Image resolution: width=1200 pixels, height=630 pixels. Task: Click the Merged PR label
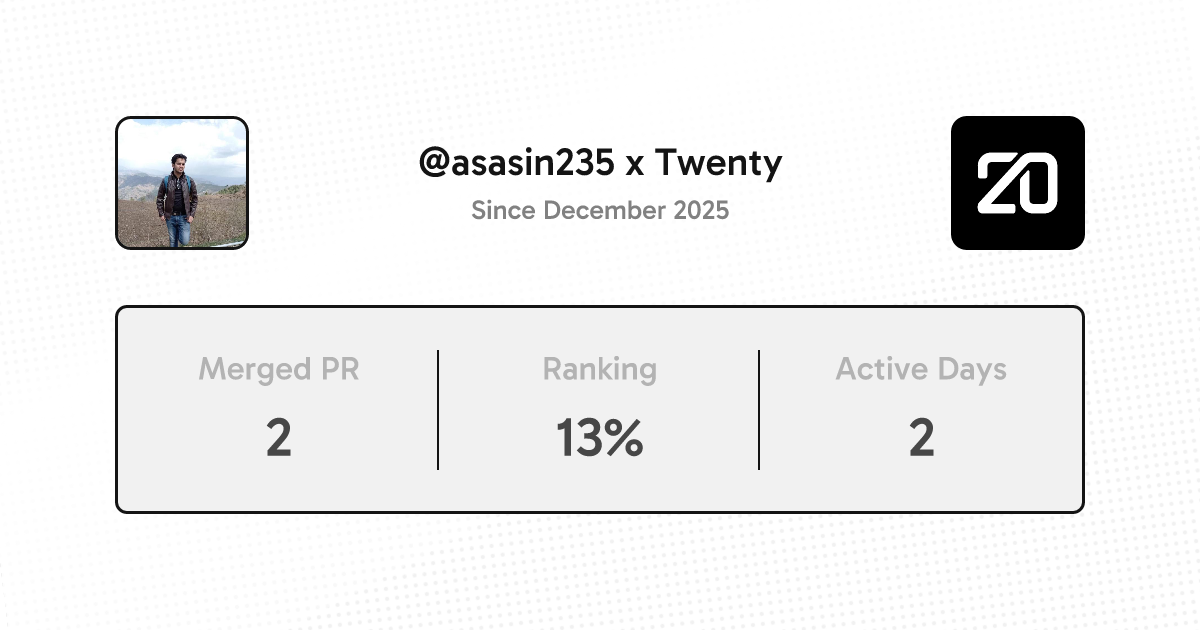[278, 369]
